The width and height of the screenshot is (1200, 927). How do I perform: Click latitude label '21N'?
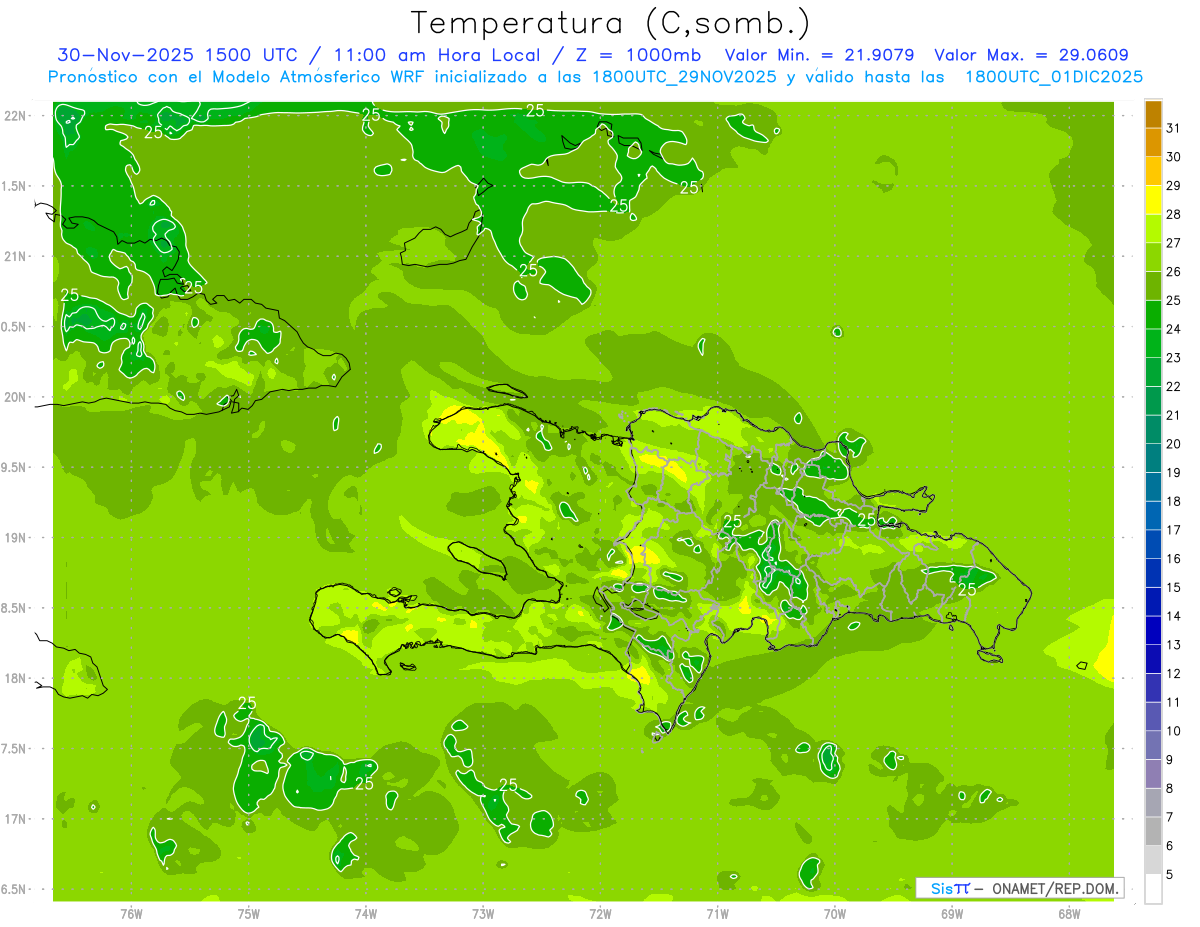pyautogui.click(x=16, y=256)
